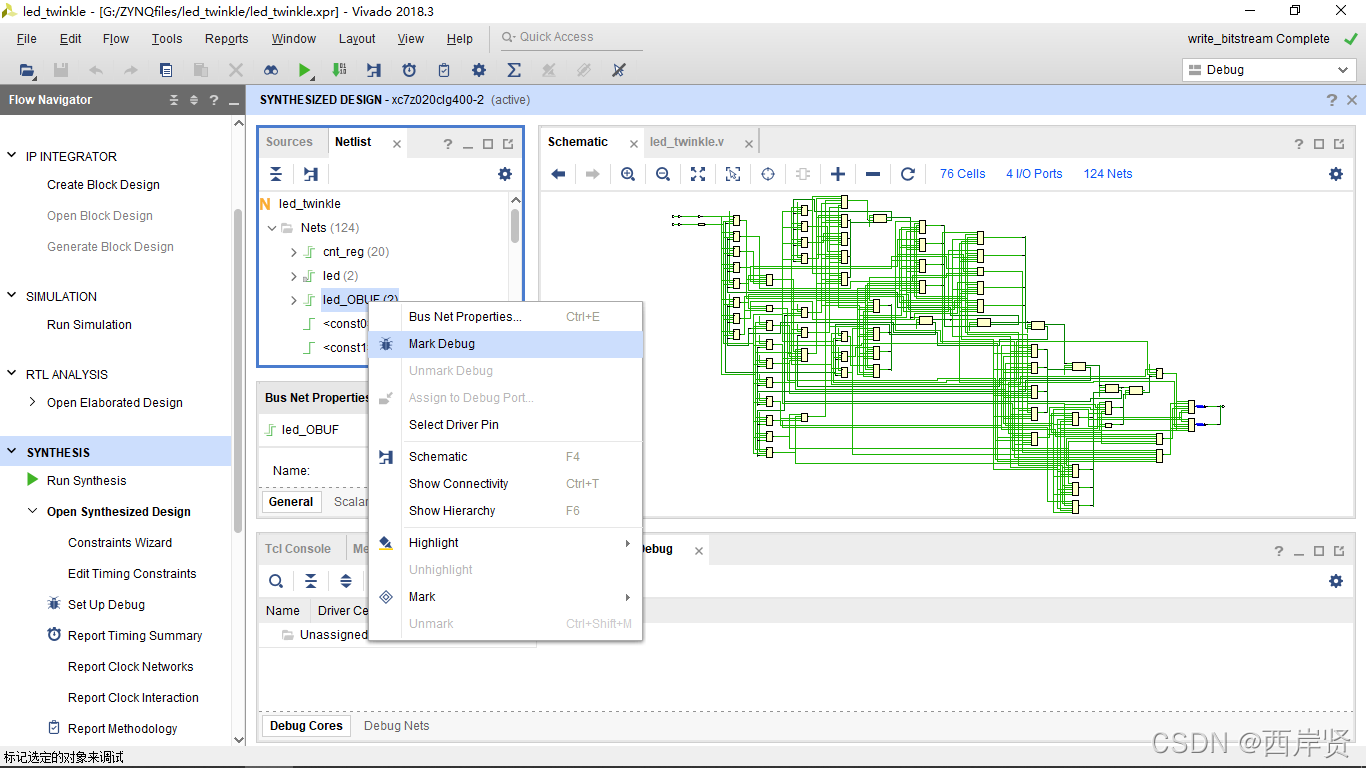Select the led_twinkle netlist root
1366x768 pixels.
pyautogui.click(x=310, y=204)
